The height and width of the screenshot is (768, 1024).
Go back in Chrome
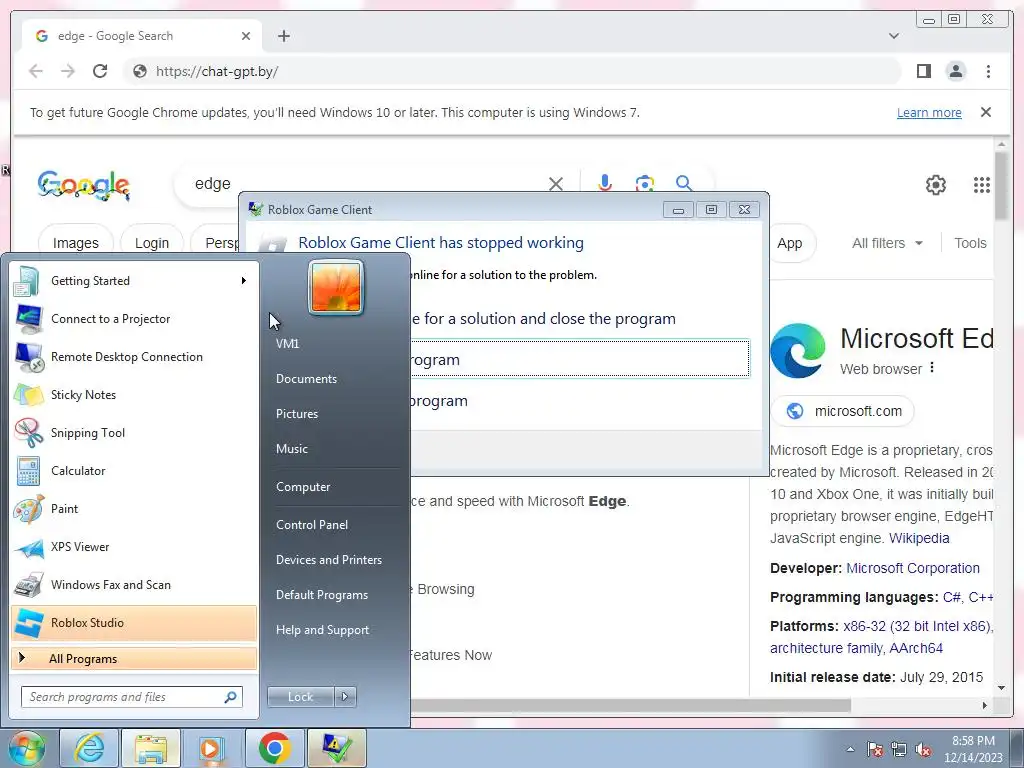click(36, 71)
